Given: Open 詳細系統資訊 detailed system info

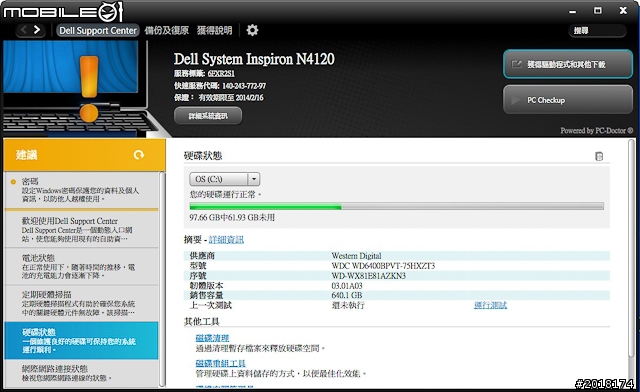Looking at the screenshot, I should (x=208, y=116).
